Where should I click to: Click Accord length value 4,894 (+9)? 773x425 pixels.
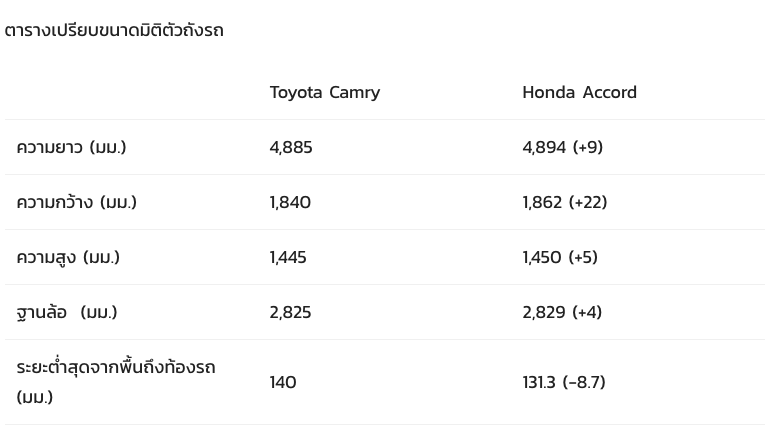562,147
